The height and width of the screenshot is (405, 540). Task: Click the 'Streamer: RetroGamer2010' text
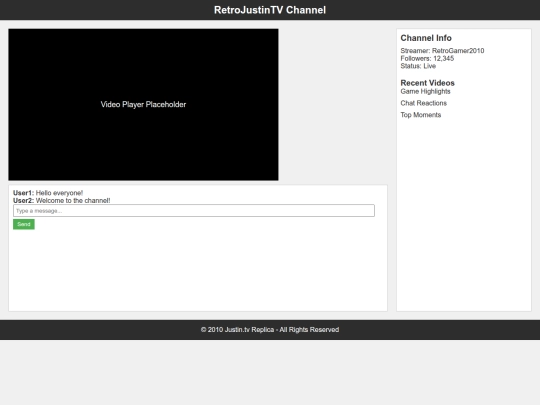pyautogui.click(x=442, y=51)
